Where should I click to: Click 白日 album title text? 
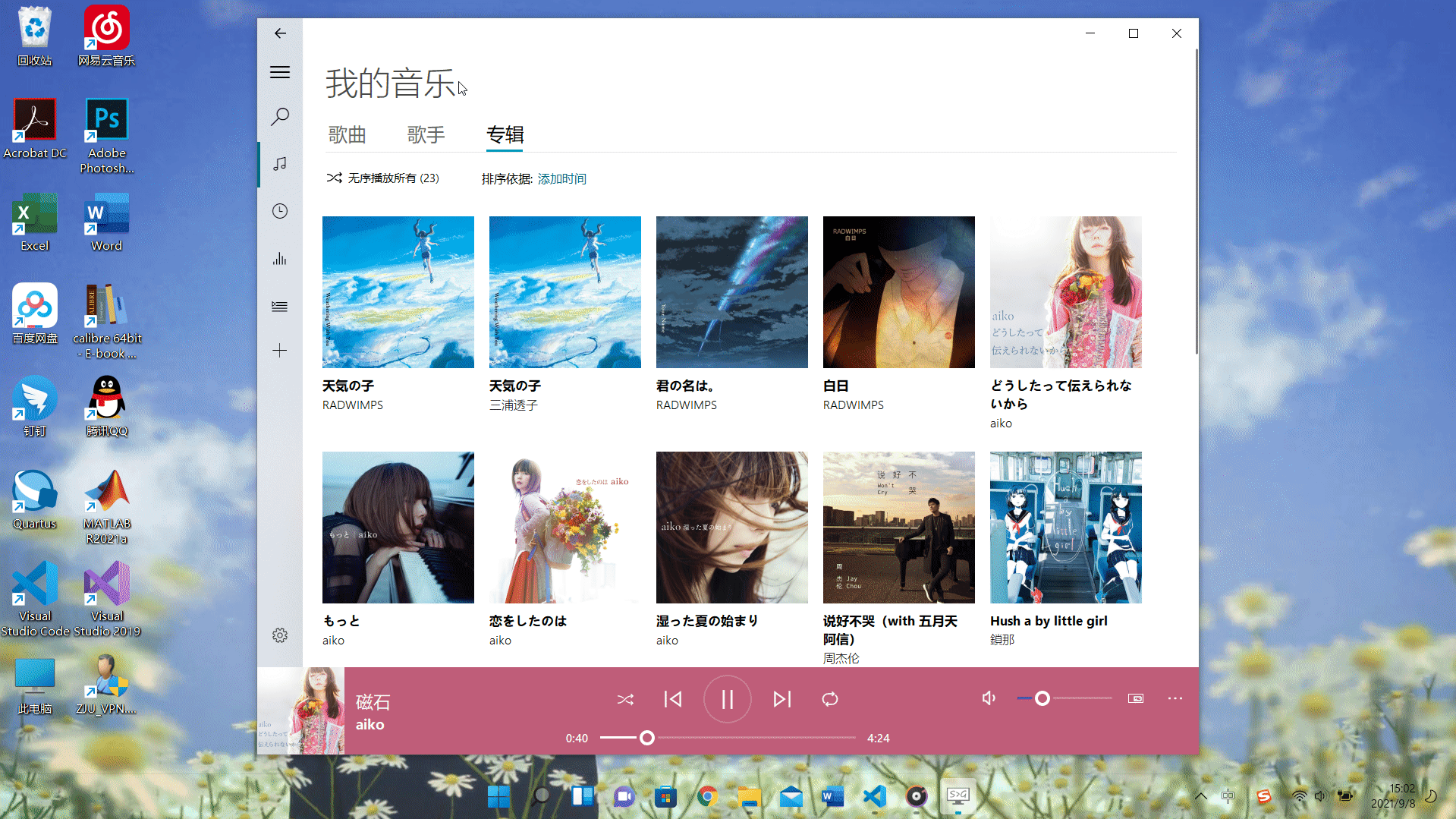click(836, 386)
